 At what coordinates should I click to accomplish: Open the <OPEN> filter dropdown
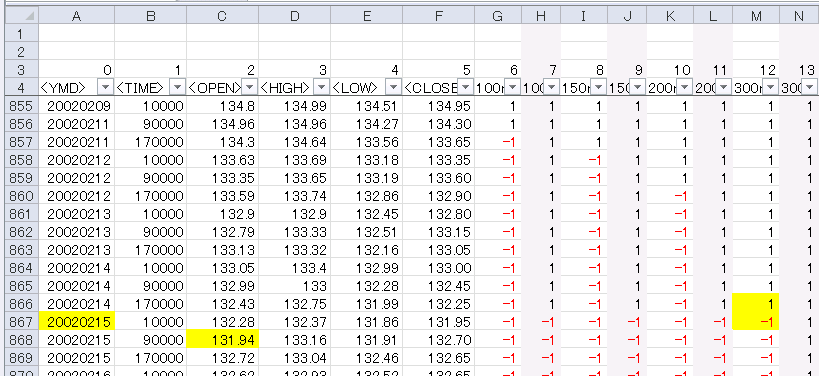pos(250,87)
